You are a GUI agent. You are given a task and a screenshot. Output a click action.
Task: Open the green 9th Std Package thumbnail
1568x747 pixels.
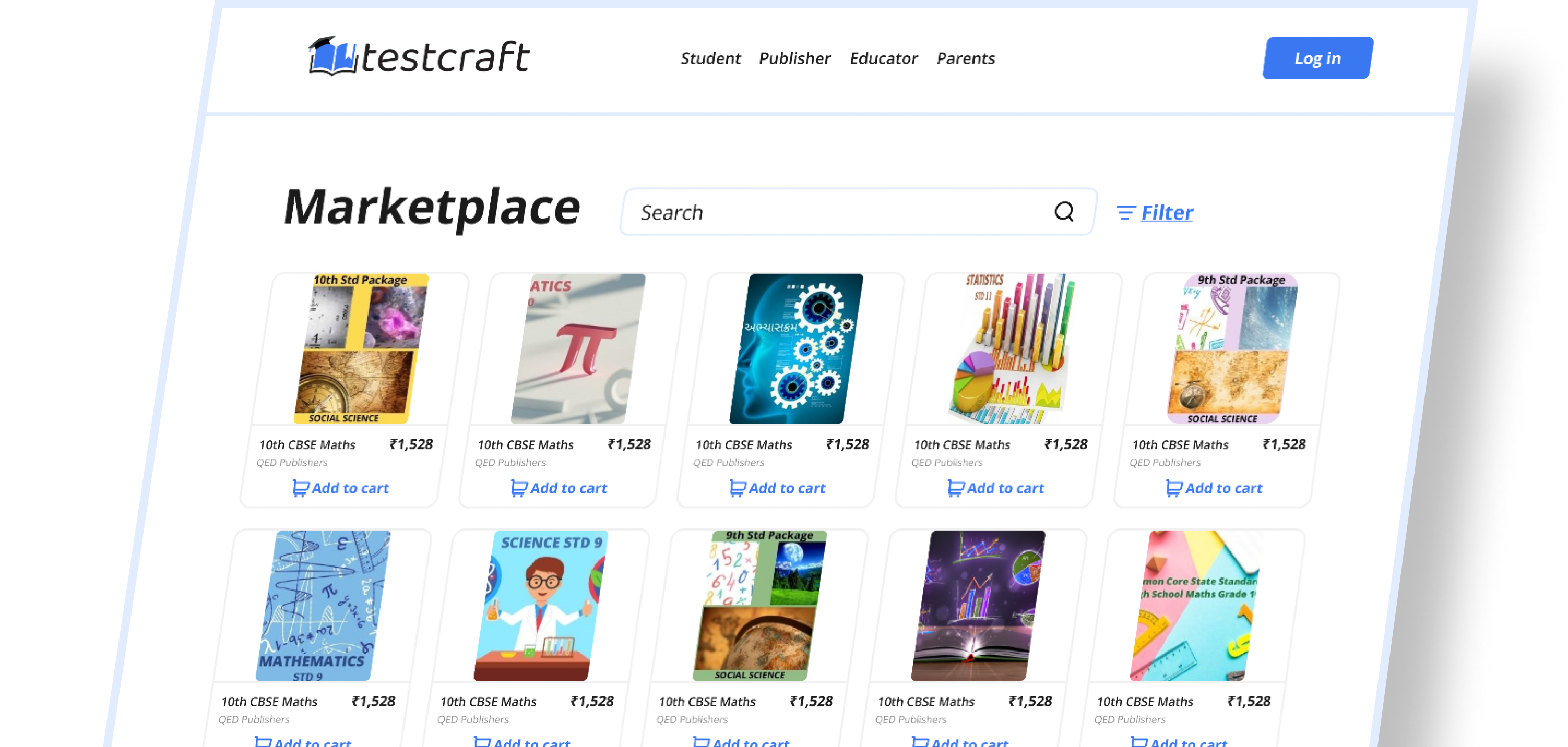pos(759,605)
